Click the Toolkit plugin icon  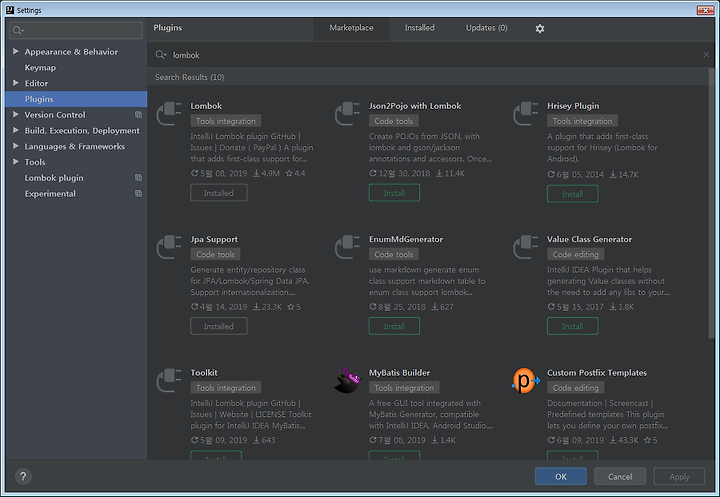[169, 380]
